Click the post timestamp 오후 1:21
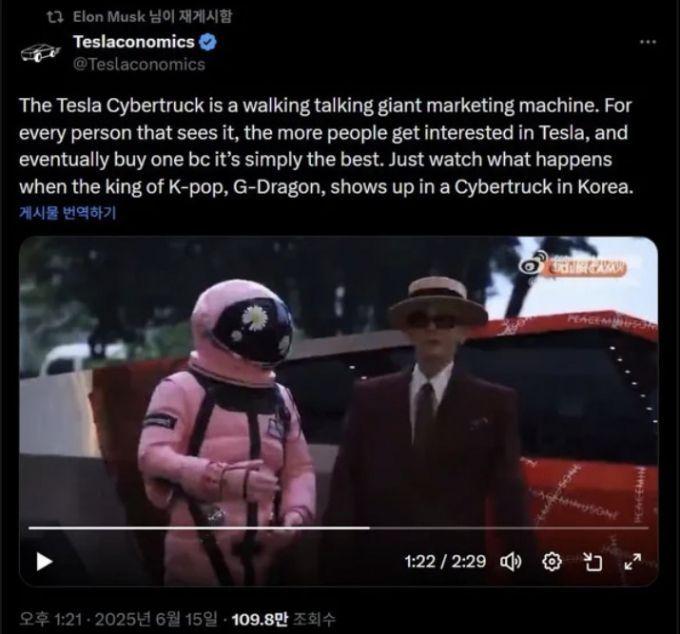The height and width of the screenshot is (634, 680). click(x=50, y=619)
